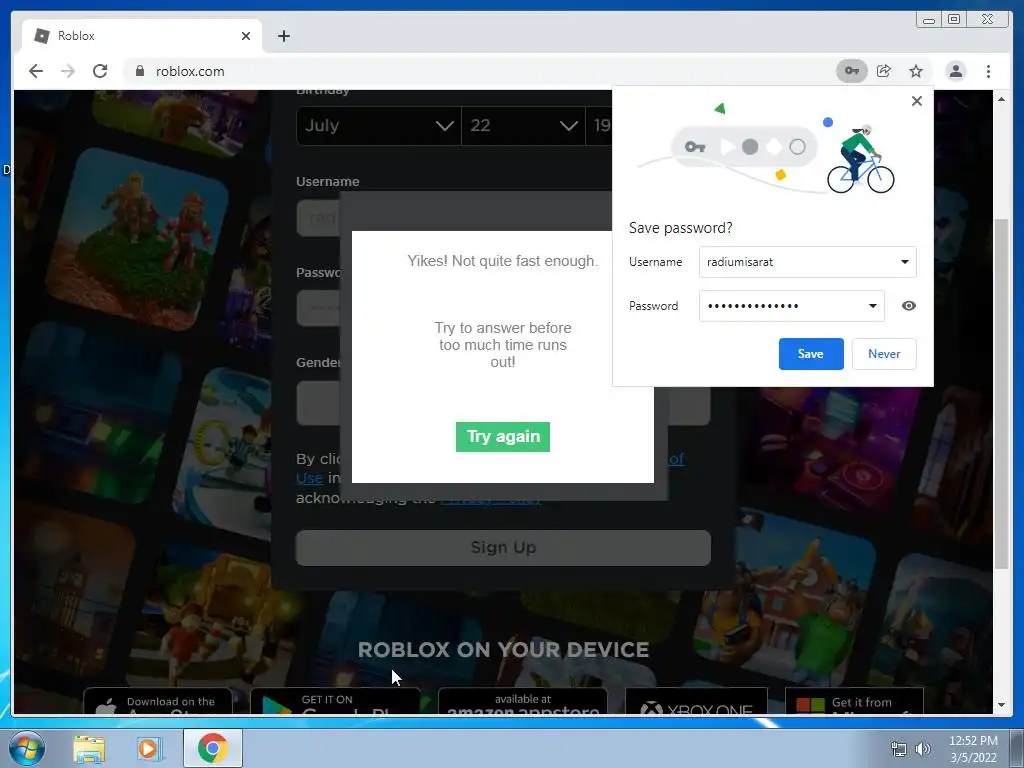Click the taskbar clock 12:52 PM

972,741
